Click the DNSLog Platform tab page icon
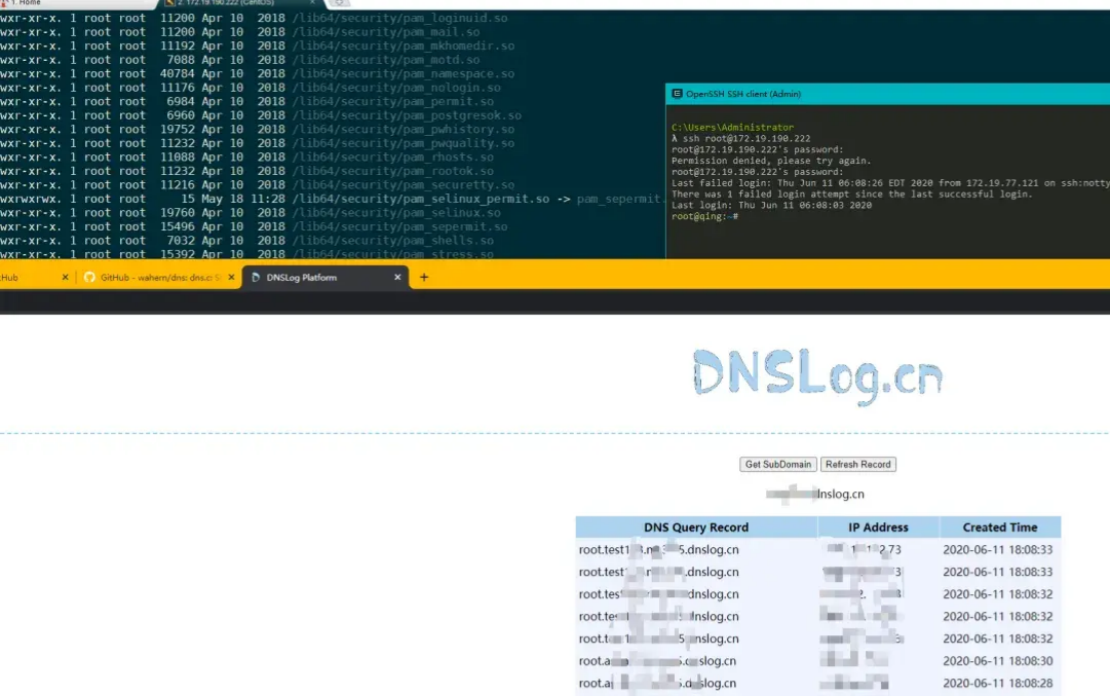The width and height of the screenshot is (1110, 696). 256,278
